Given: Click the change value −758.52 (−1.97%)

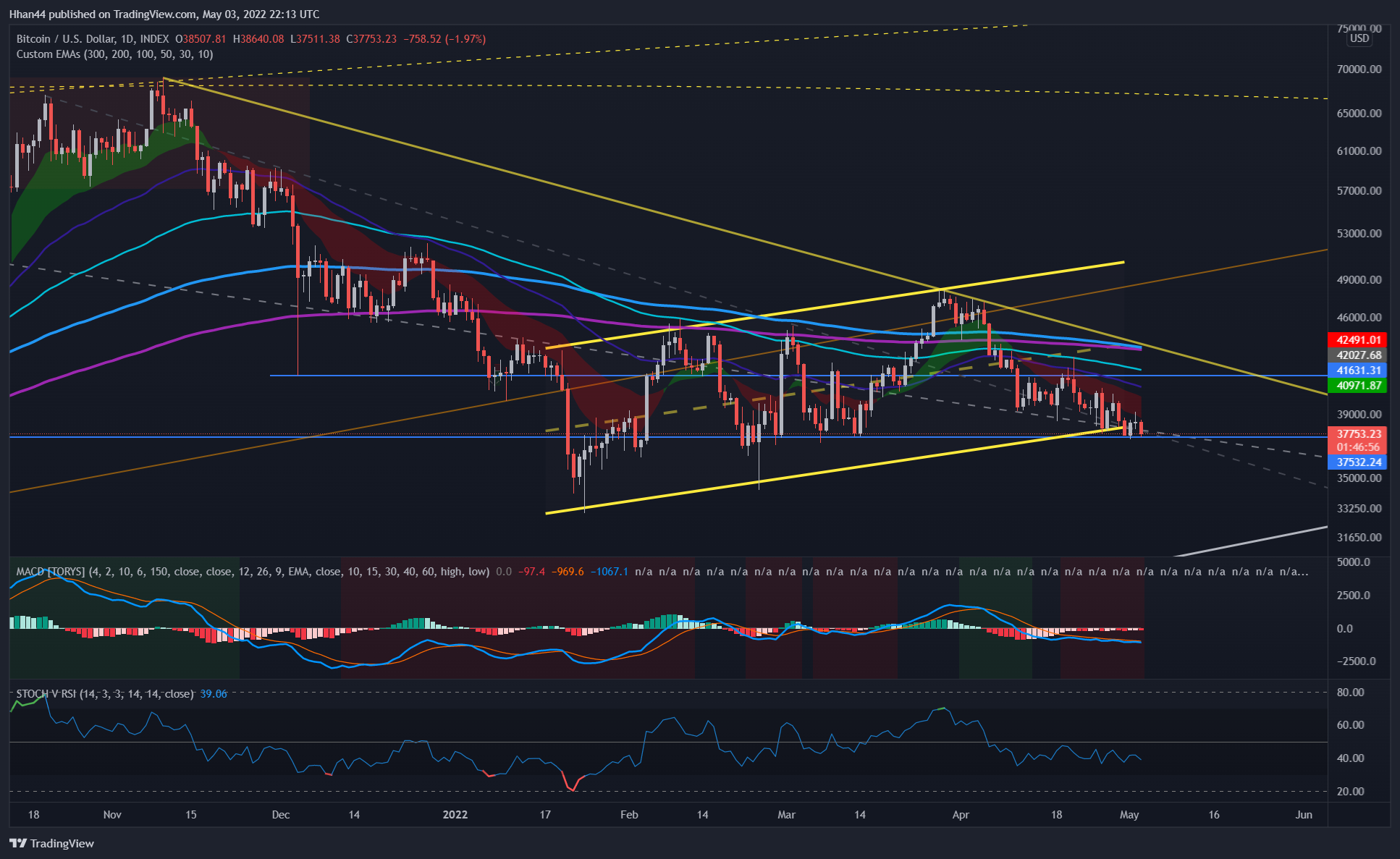Looking at the screenshot, I should coord(444,39).
